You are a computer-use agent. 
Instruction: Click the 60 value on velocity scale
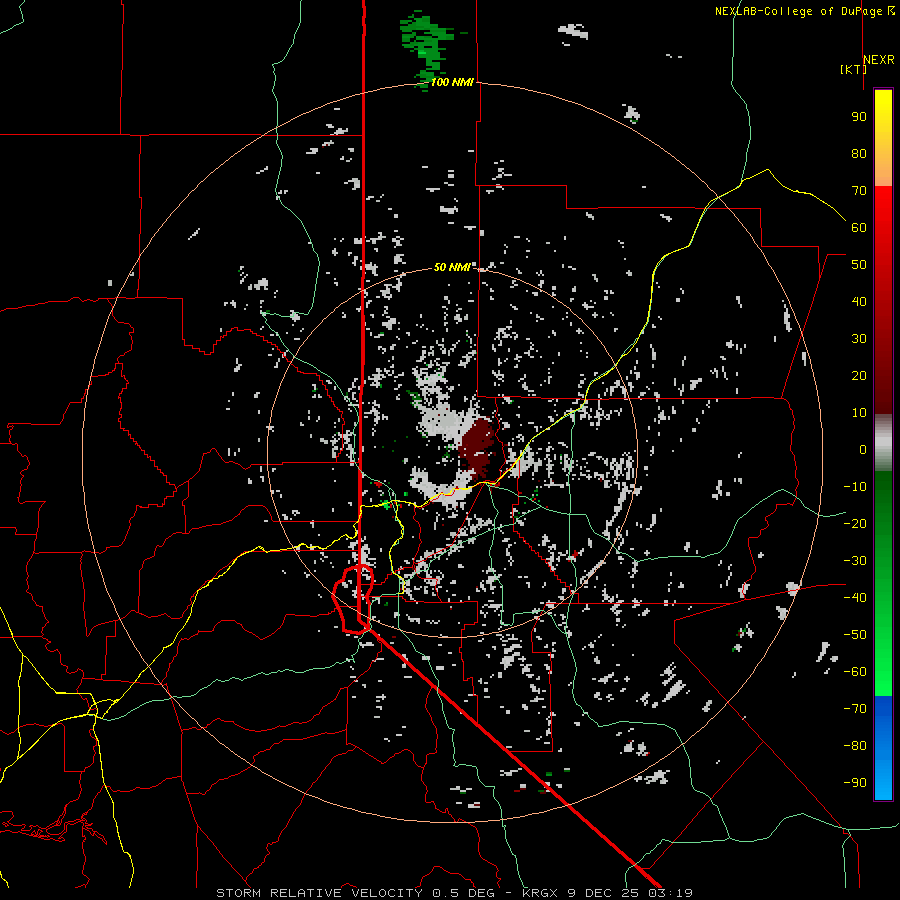point(859,227)
